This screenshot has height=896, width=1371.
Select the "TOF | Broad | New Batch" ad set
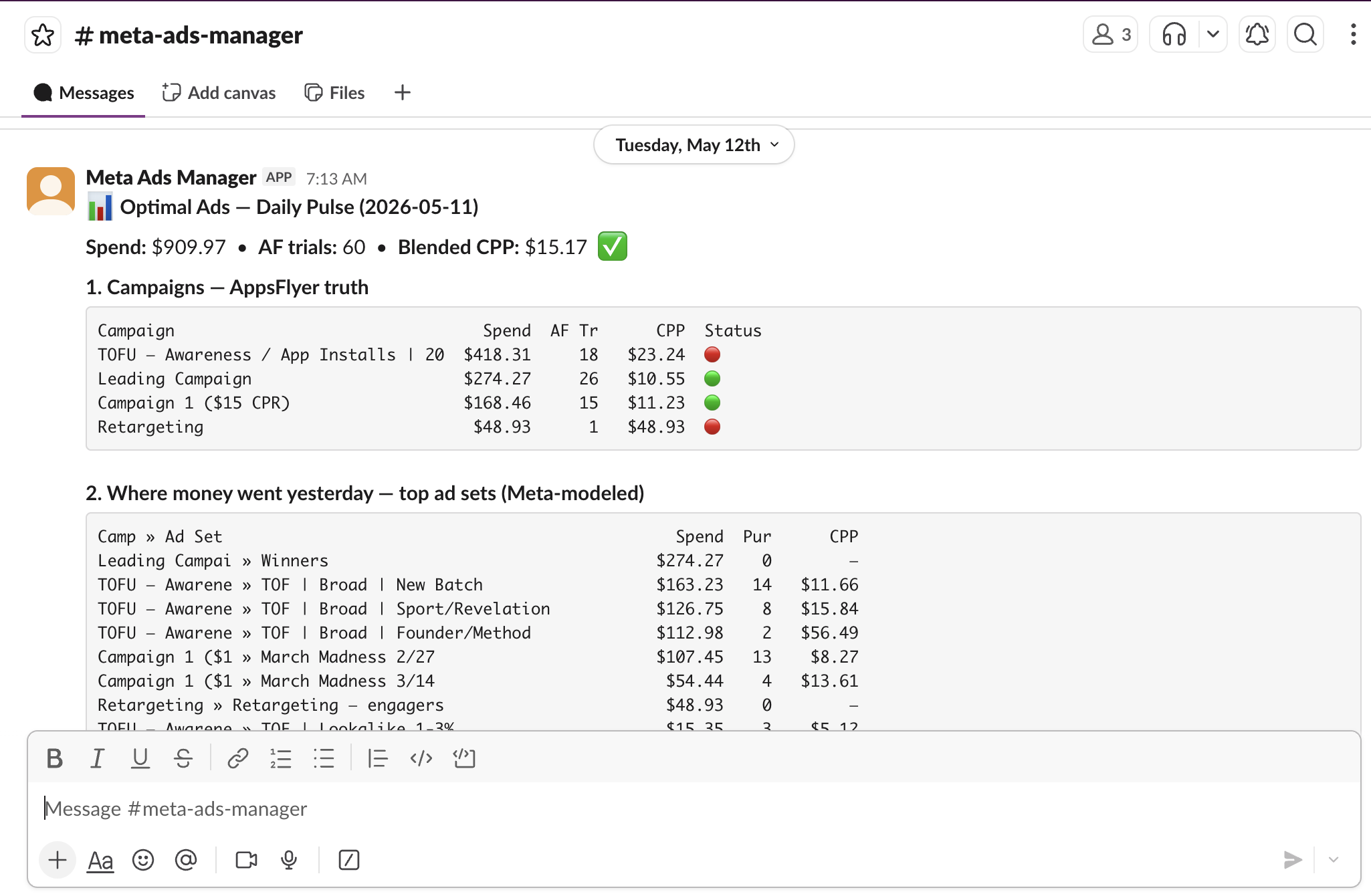click(x=372, y=585)
